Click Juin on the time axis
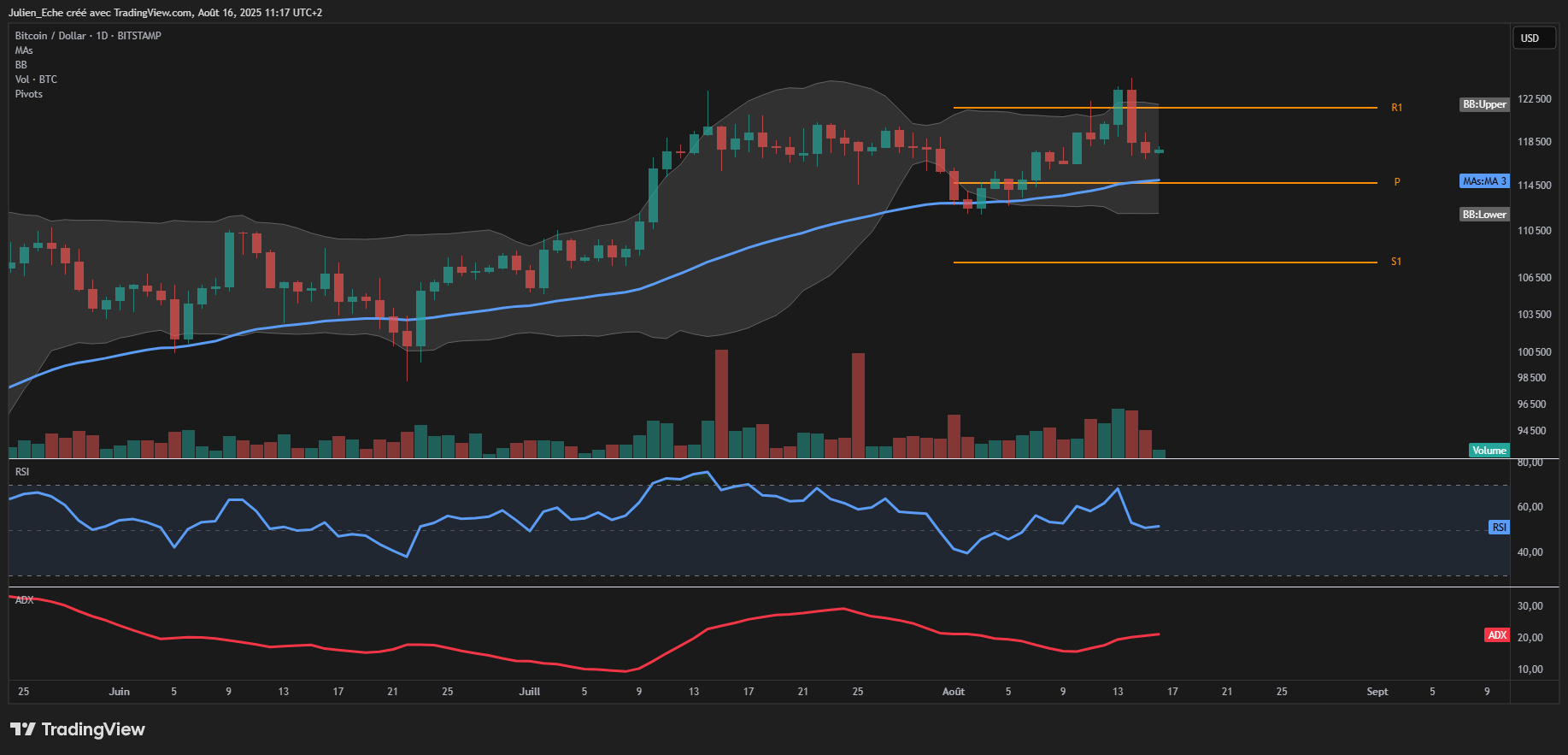1568x755 pixels. pos(120,692)
